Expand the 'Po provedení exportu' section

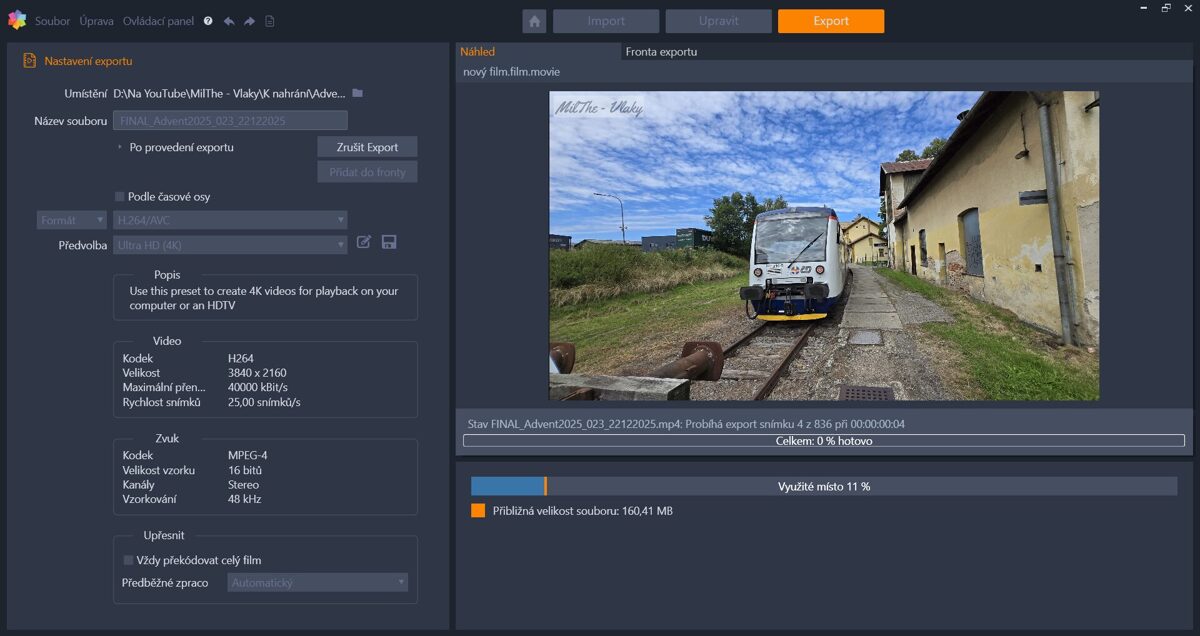coord(120,147)
